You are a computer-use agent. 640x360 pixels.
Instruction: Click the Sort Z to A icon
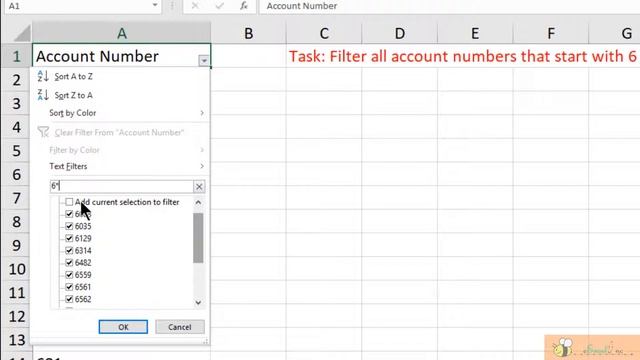pyautogui.click(x=43, y=95)
